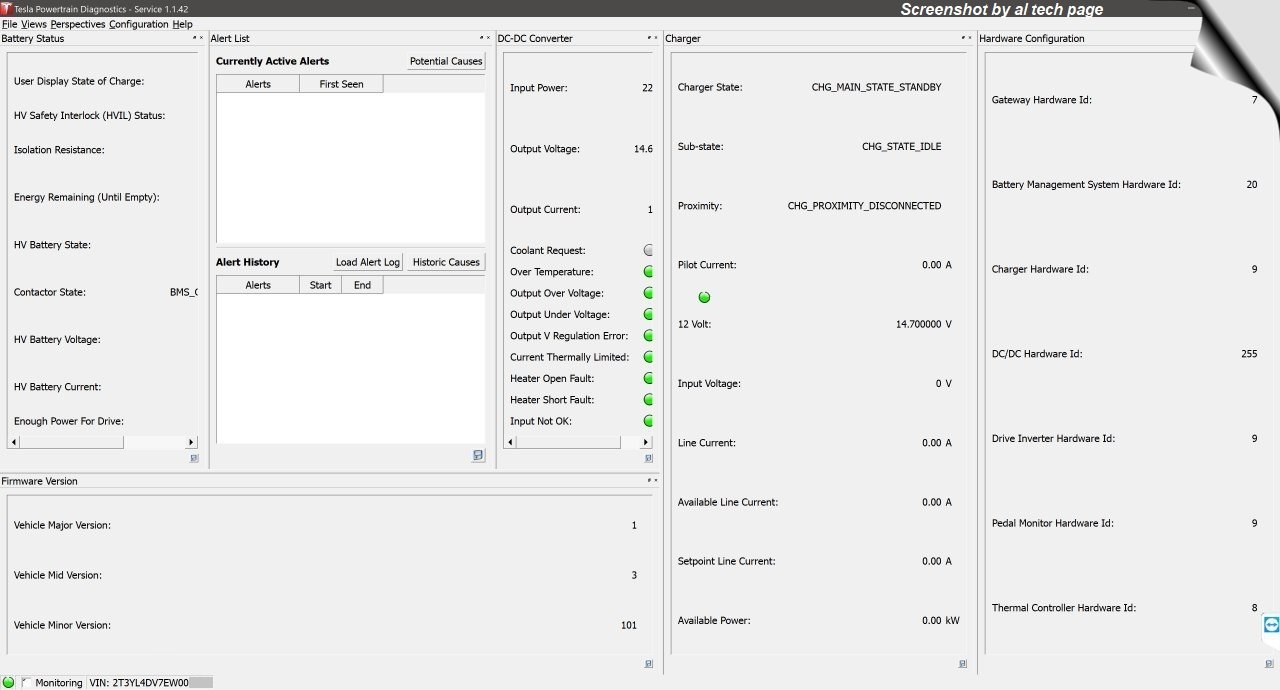Enable the Monitoring checkbox

coord(27,682)
